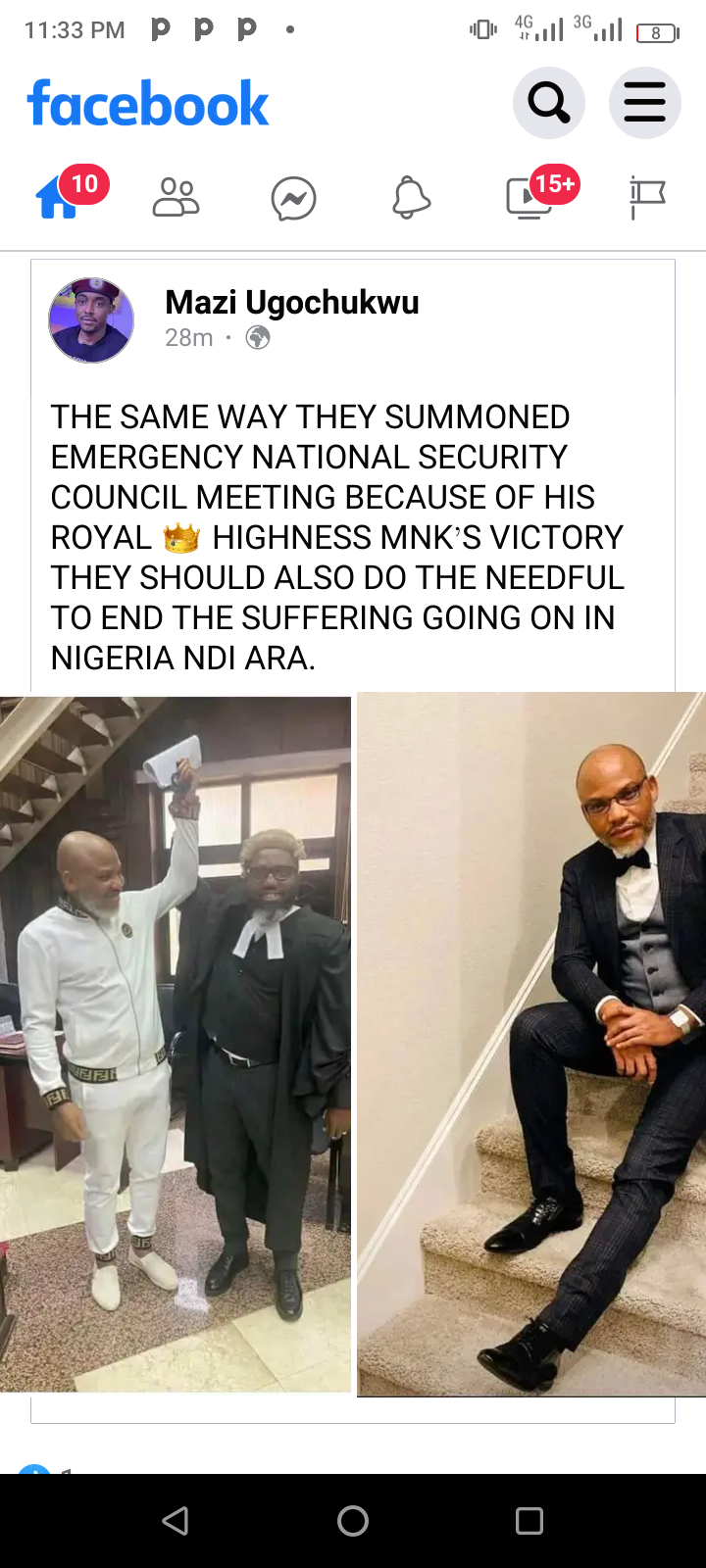
Task: Open Notifications bell icon
Action: pyautogui.click(x=411, y=198)
